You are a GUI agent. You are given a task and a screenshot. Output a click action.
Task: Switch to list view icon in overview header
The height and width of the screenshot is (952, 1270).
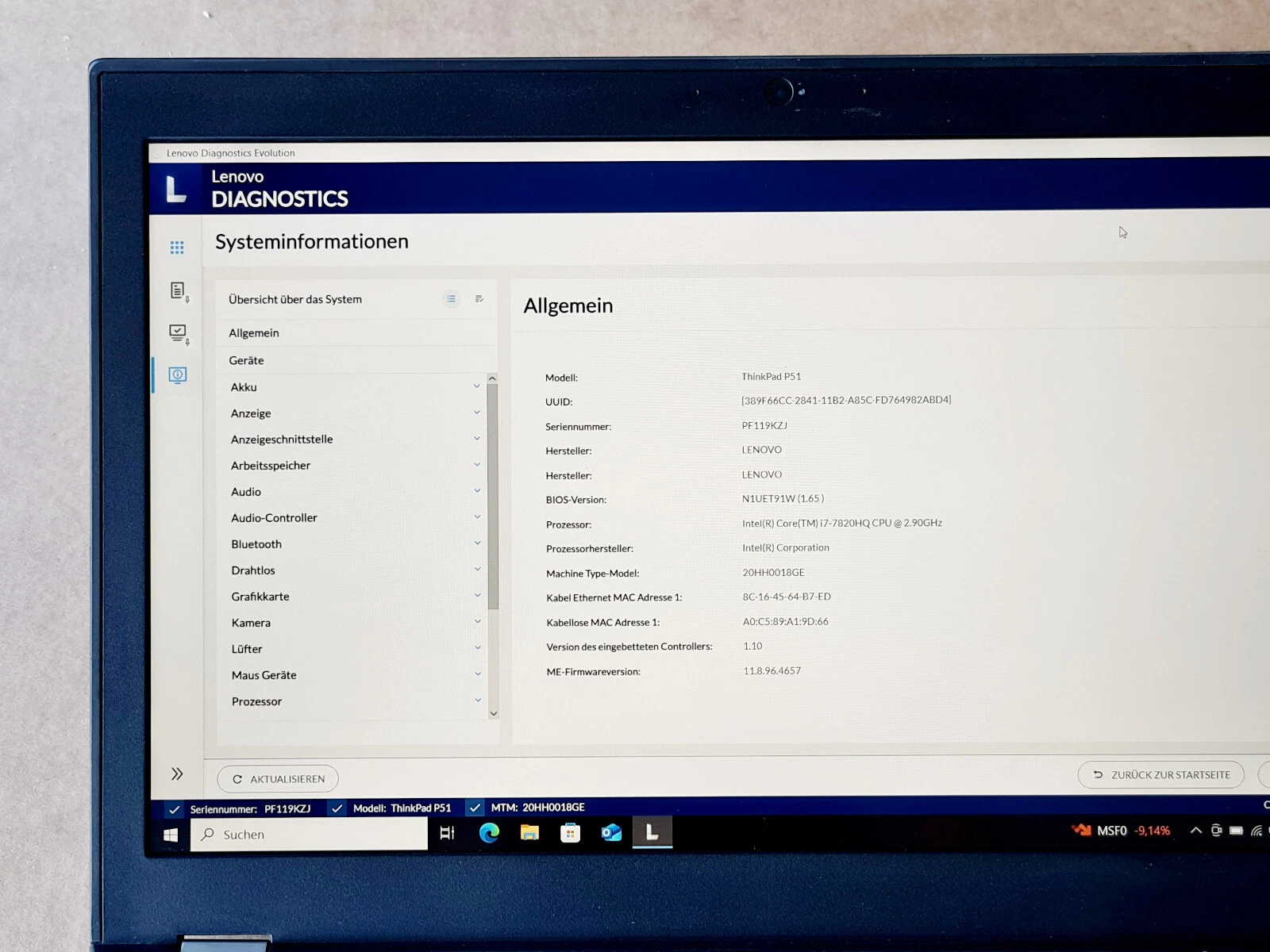coord(451,299)
